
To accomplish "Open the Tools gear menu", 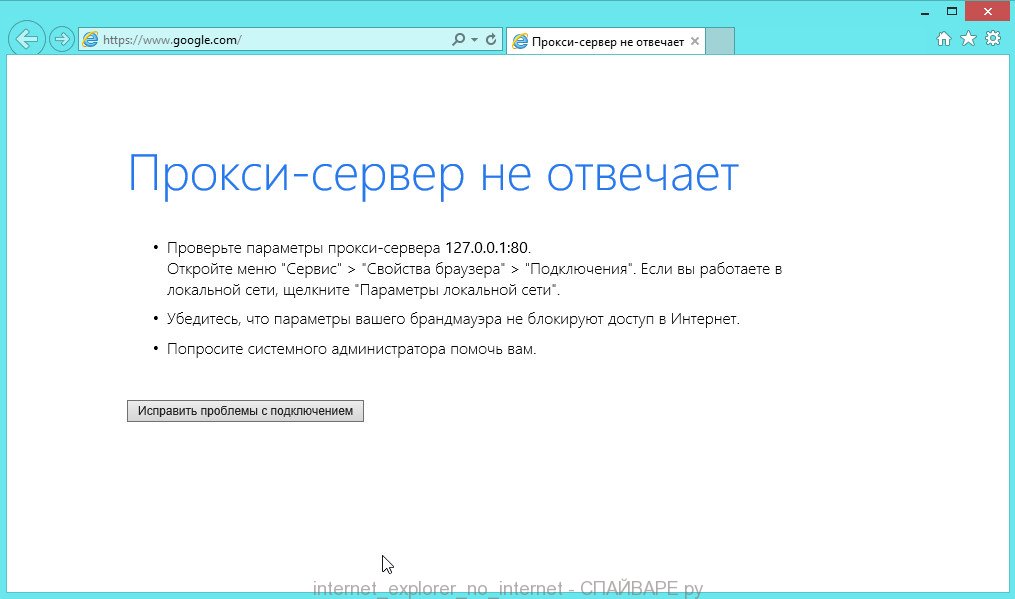I will point(993,39).
